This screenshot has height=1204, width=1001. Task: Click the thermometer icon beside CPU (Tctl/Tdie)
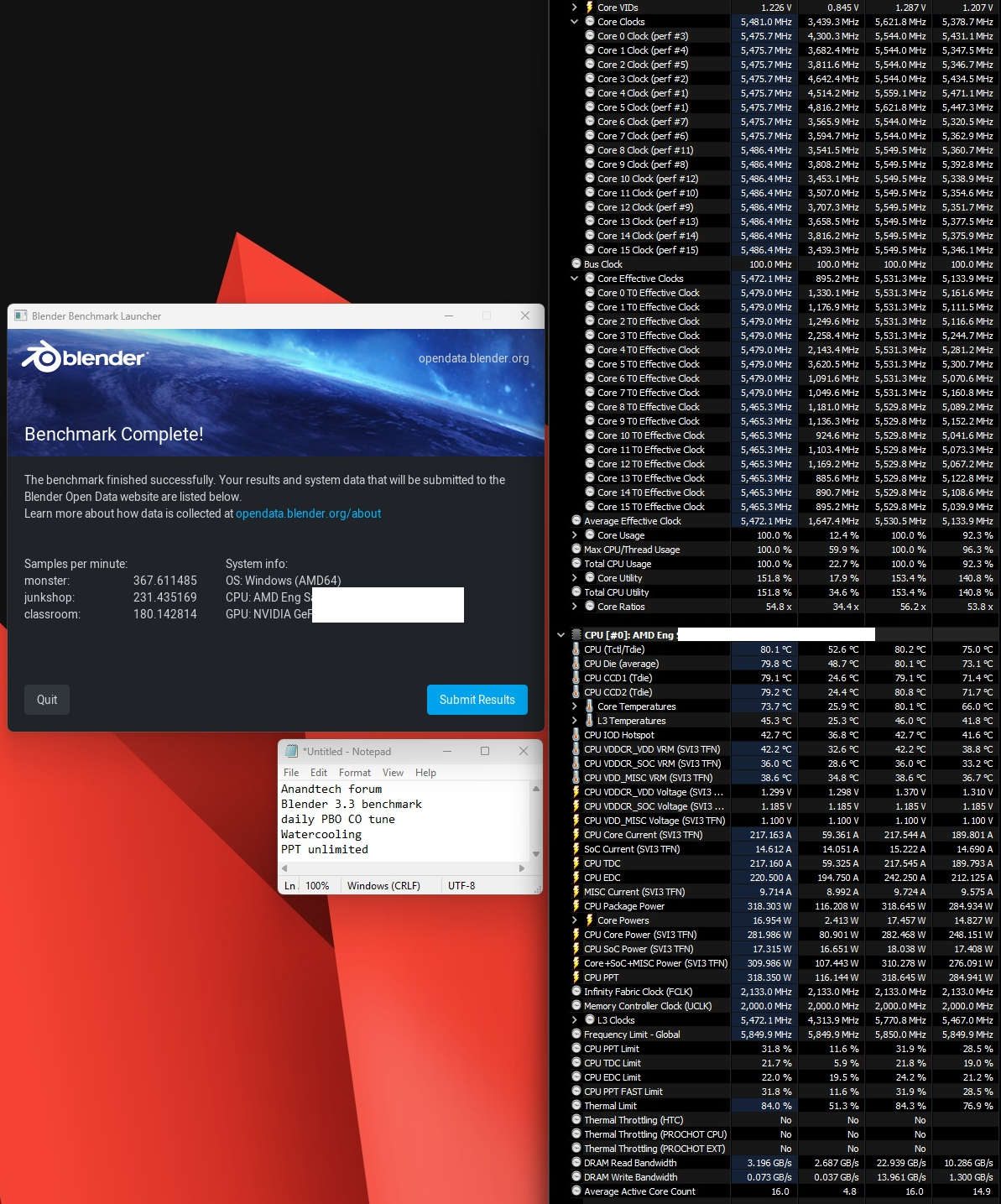(577, 649)
